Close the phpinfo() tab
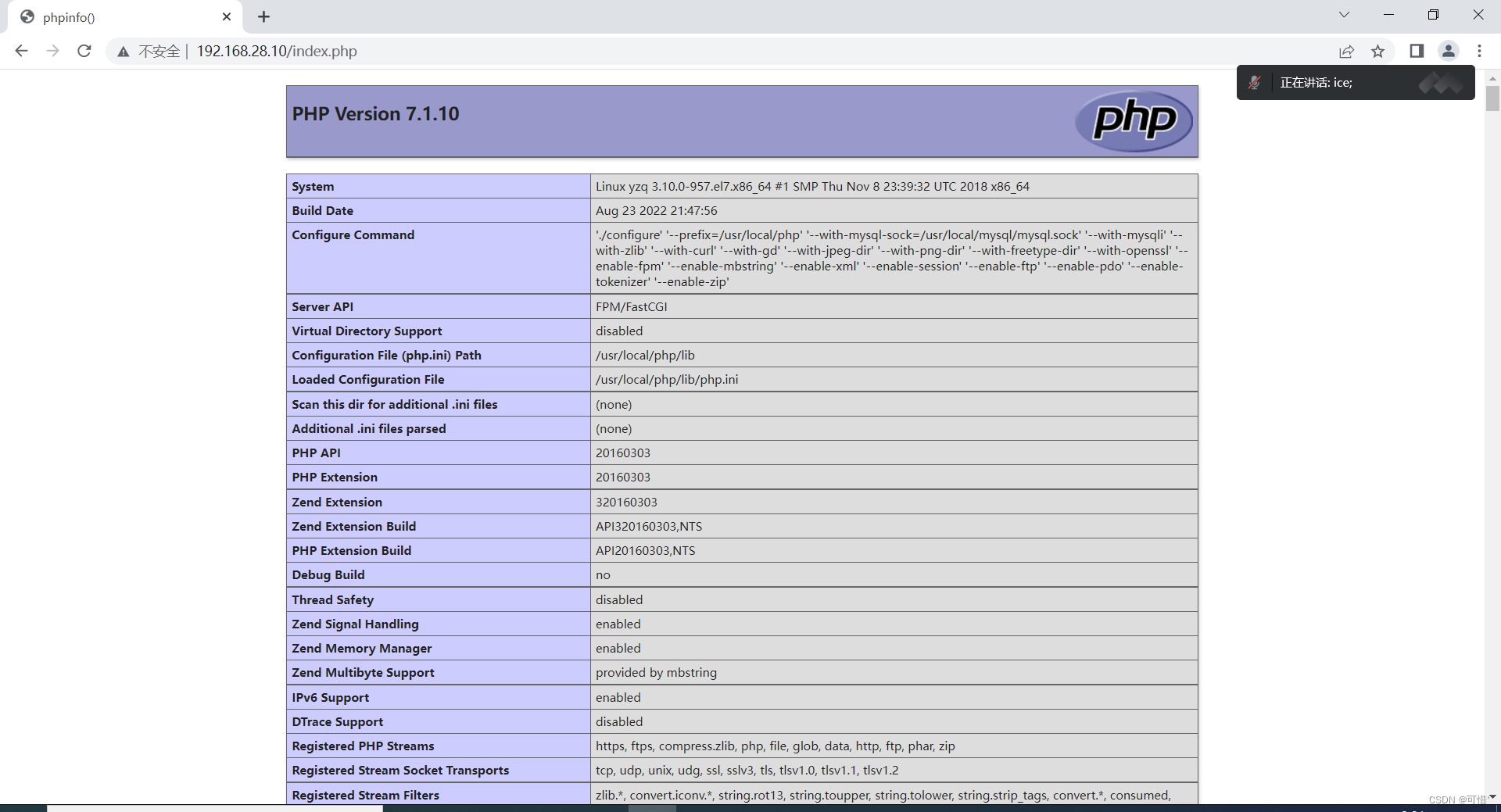Screen dimensions: 1501x812 pos(227,16)
